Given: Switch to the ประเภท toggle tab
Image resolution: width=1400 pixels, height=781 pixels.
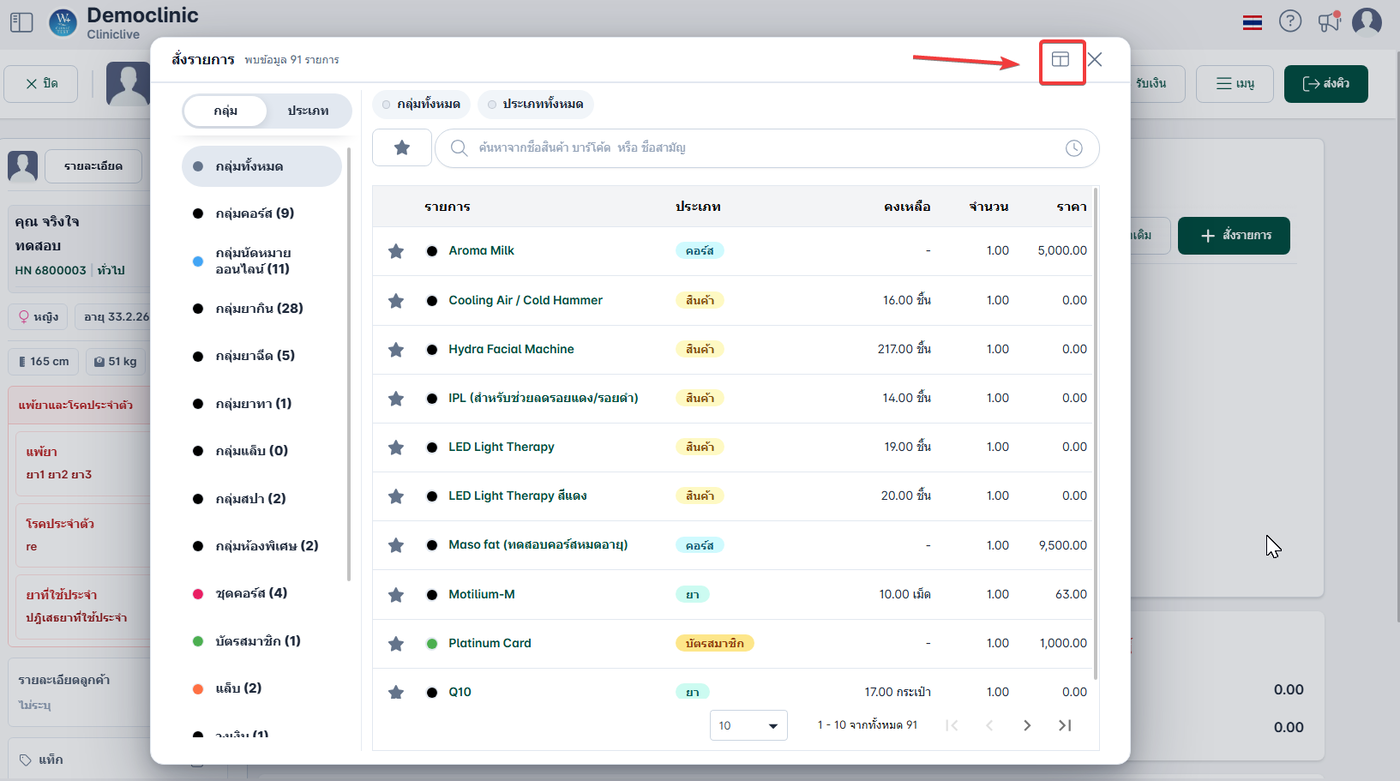Looking at the screenshot, I should pos(308,111).
